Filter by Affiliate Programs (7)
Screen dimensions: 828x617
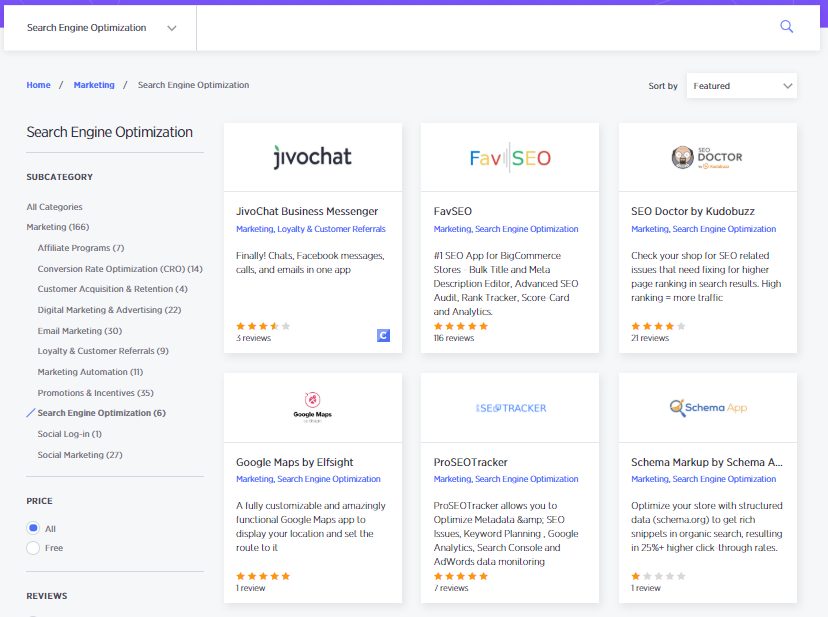pyautogui.click(x=81, y=248)
